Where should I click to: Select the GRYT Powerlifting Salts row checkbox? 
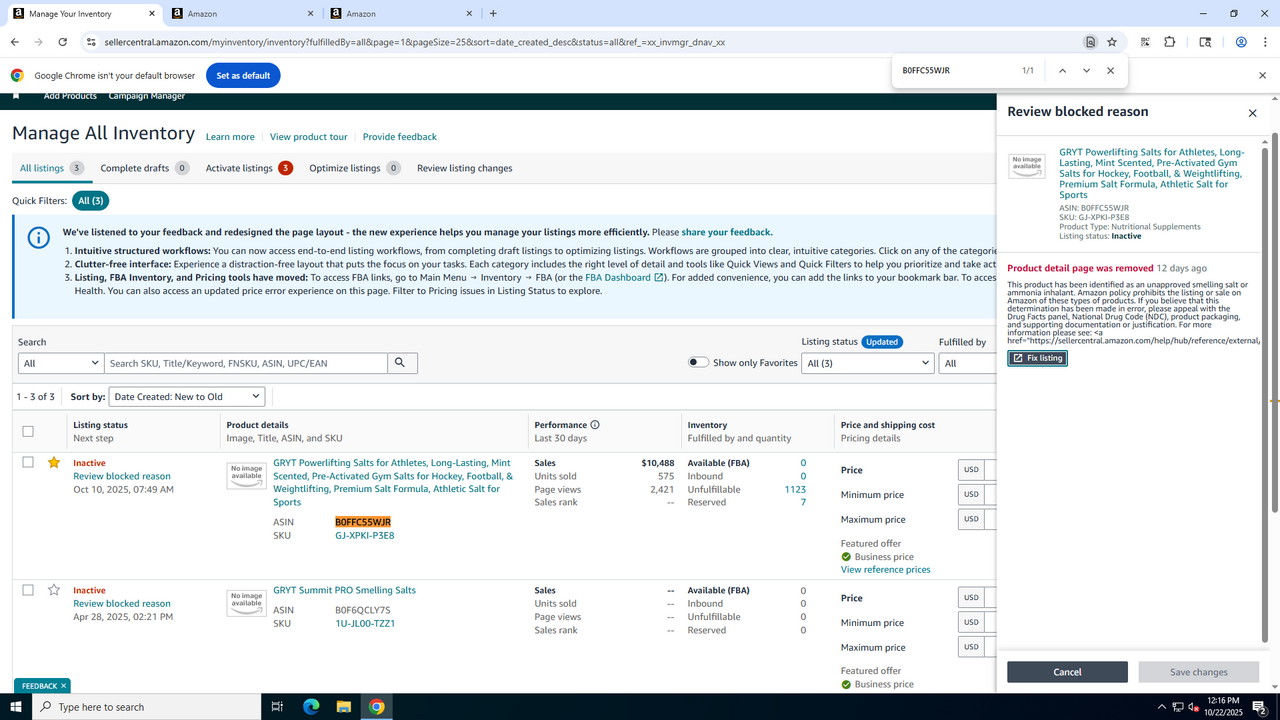(28, 463)
